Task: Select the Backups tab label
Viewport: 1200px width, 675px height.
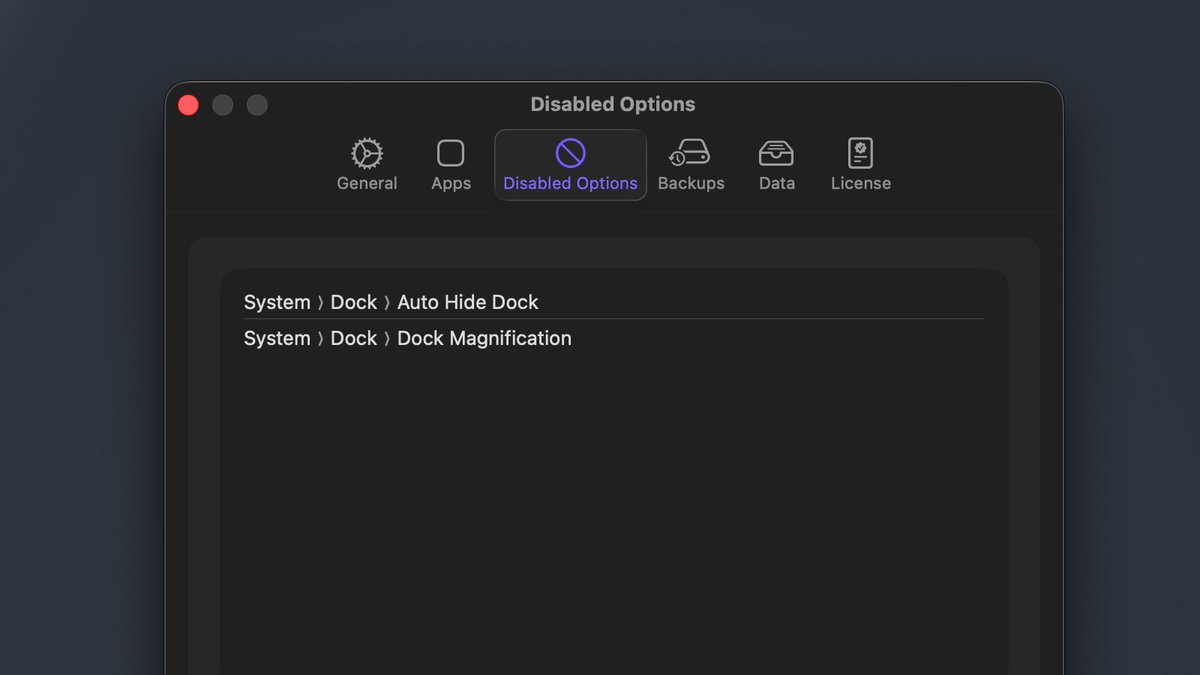Action: (x=691, y=184)
